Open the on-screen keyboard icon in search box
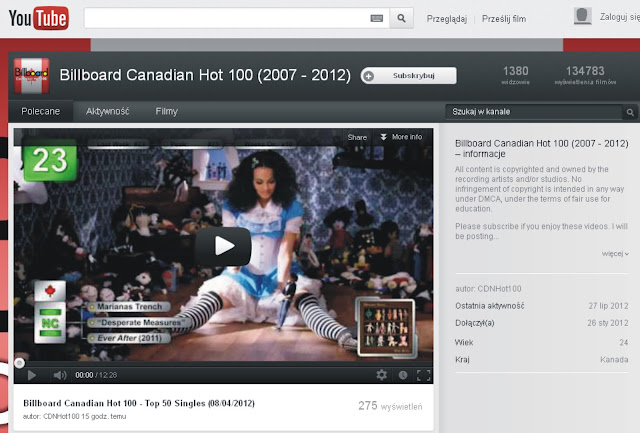The width and height of the screenshot is (640, 433). click(376, 18)
